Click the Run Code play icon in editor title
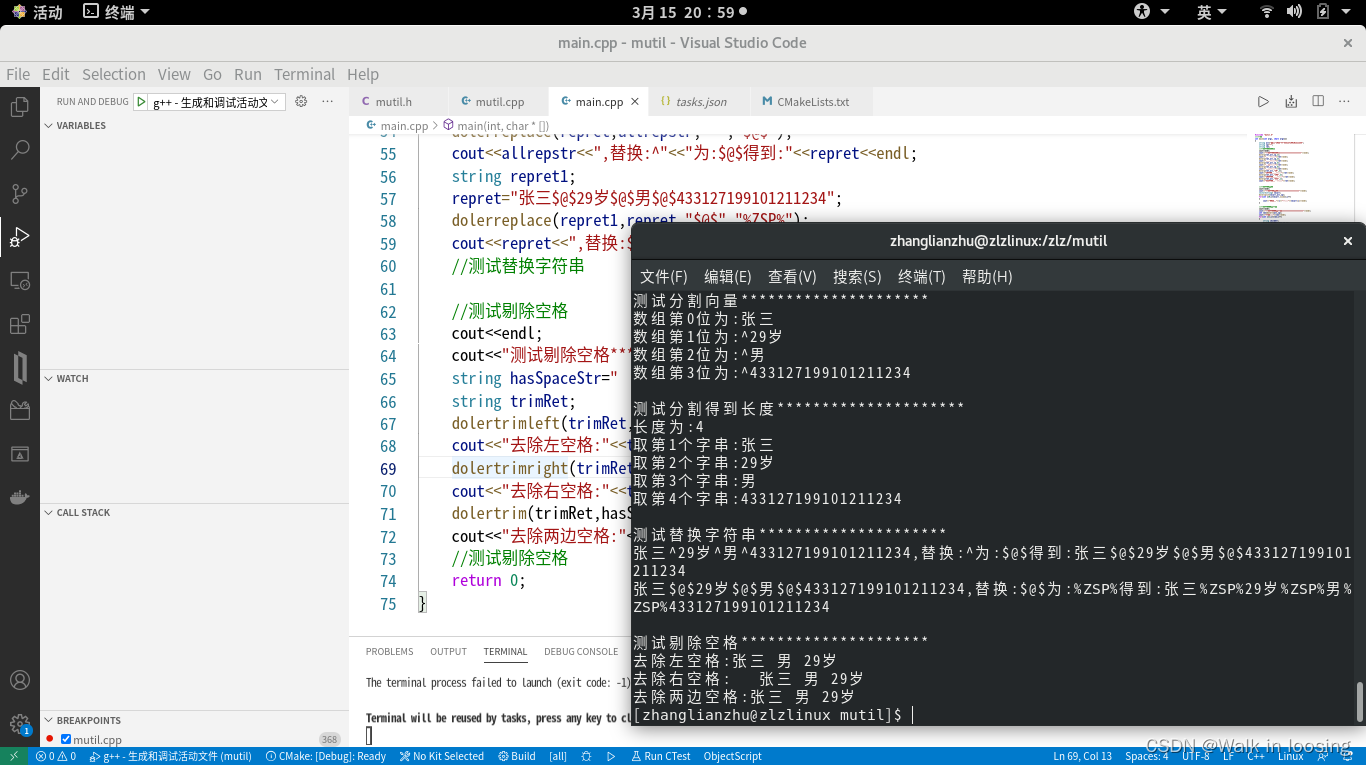 (1263, 102)
